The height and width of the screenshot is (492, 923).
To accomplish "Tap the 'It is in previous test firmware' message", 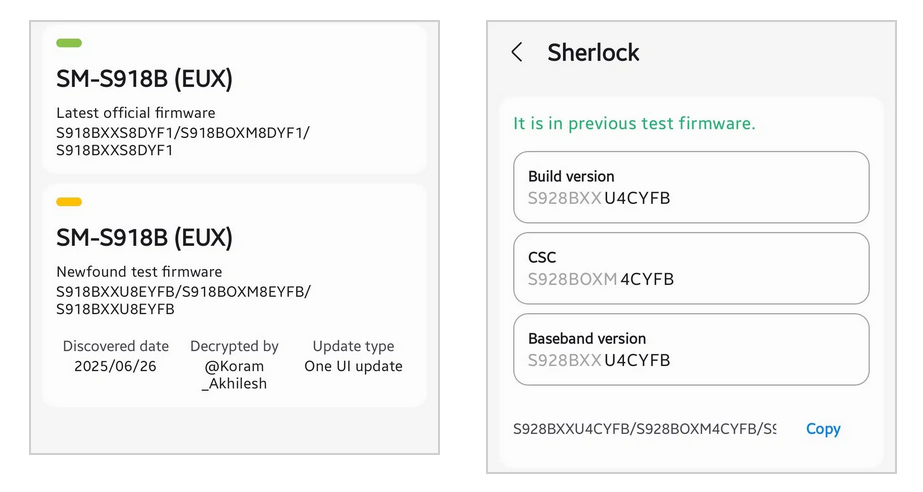I will click(x=634, y=123).
